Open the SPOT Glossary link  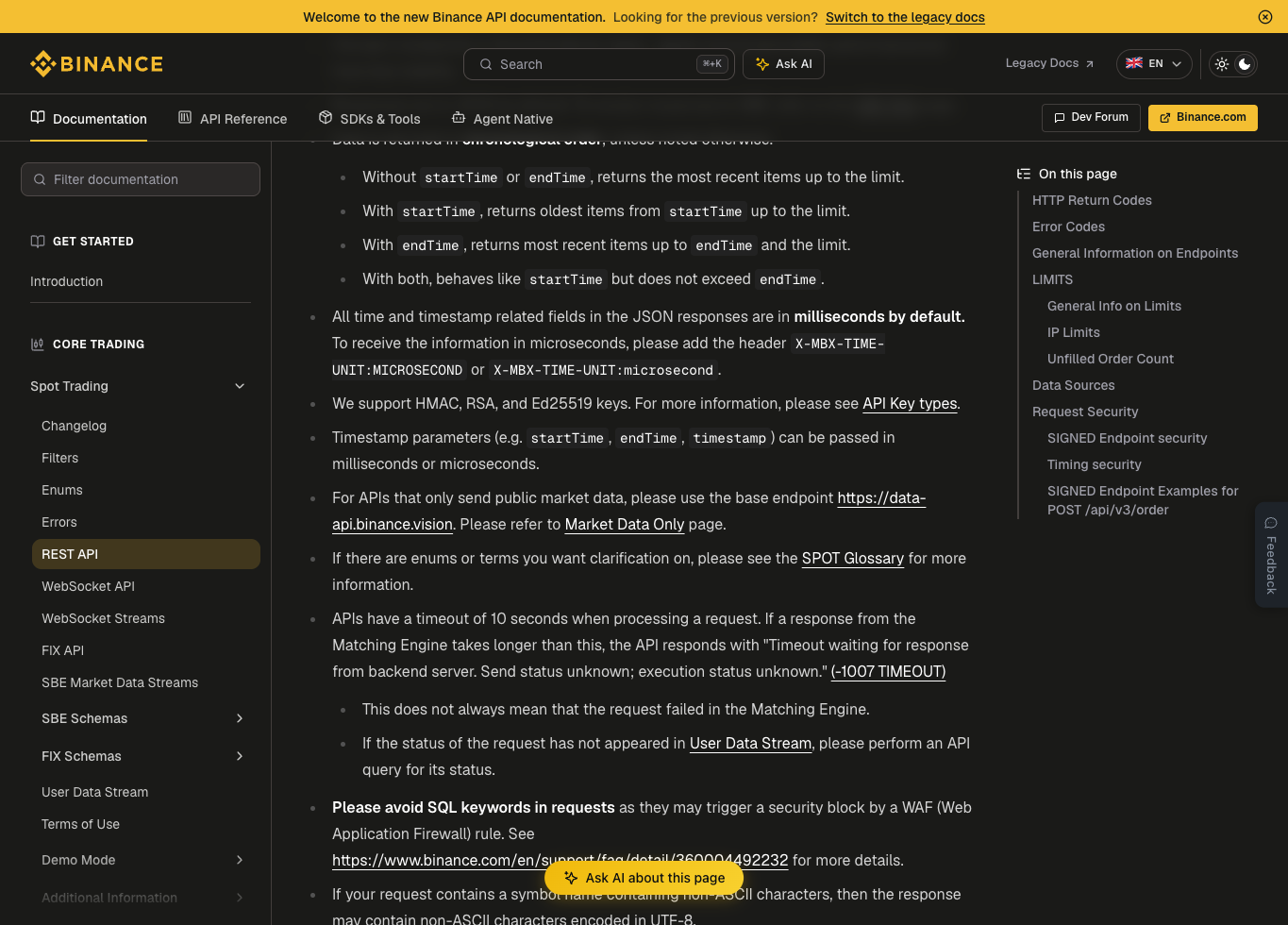pyautogui.click(x=853, y=558)
